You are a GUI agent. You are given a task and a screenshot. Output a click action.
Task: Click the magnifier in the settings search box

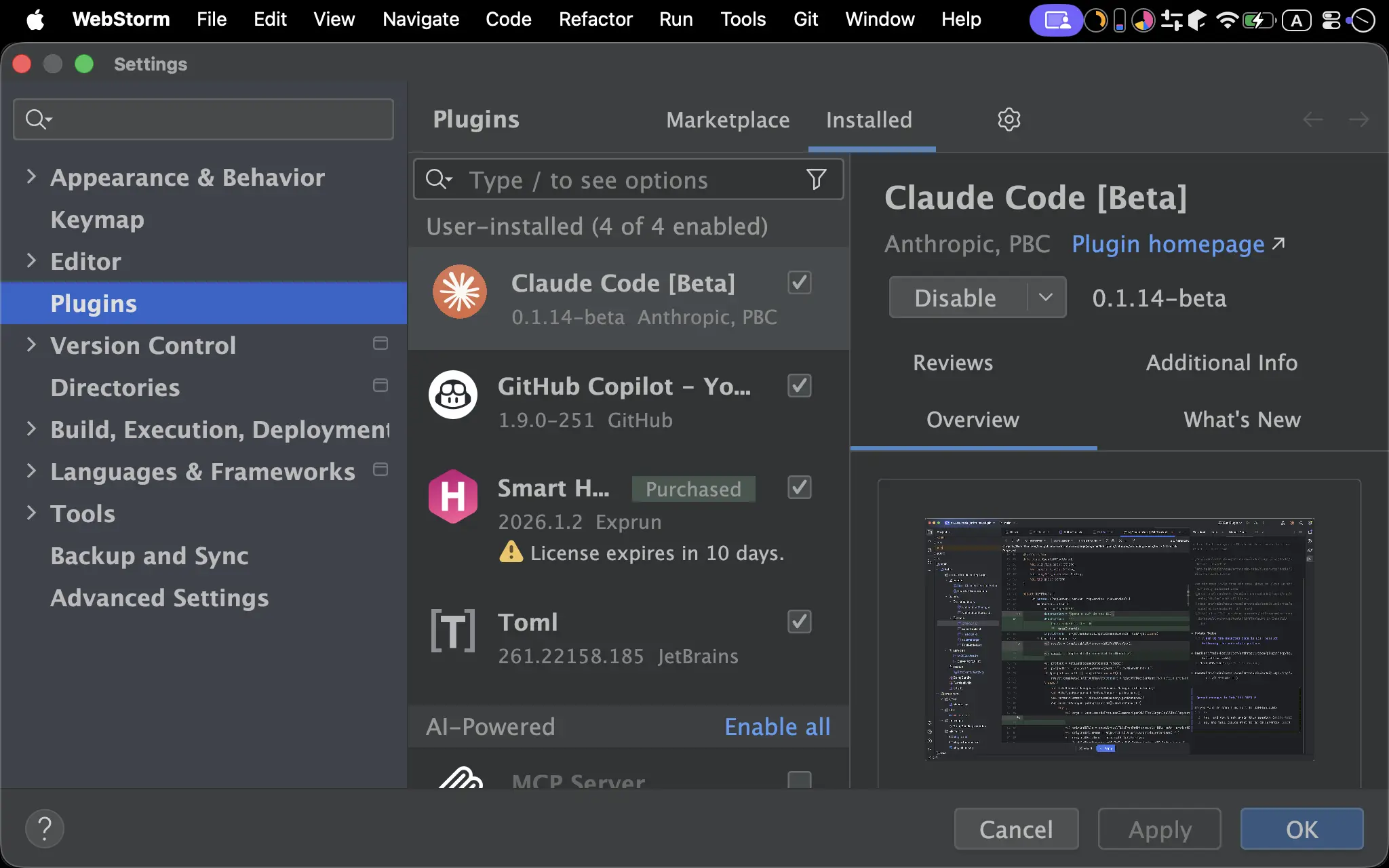pyautogui.click(x=37, y=119)
